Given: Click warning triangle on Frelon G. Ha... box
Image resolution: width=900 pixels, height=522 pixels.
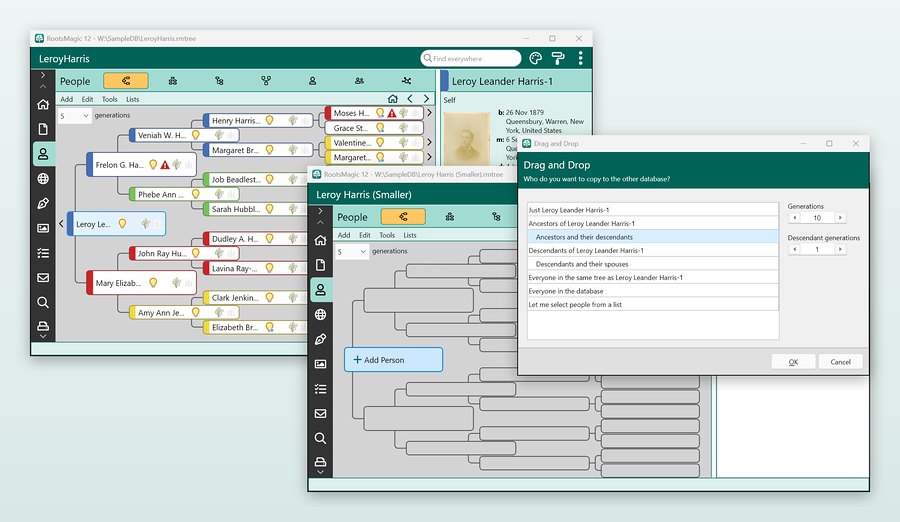Looking at the screenshot, I should point(165,165).
